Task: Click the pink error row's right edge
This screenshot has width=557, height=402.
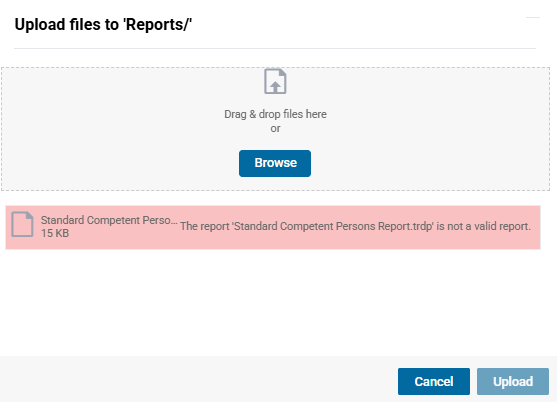Action: coord(537,227)
